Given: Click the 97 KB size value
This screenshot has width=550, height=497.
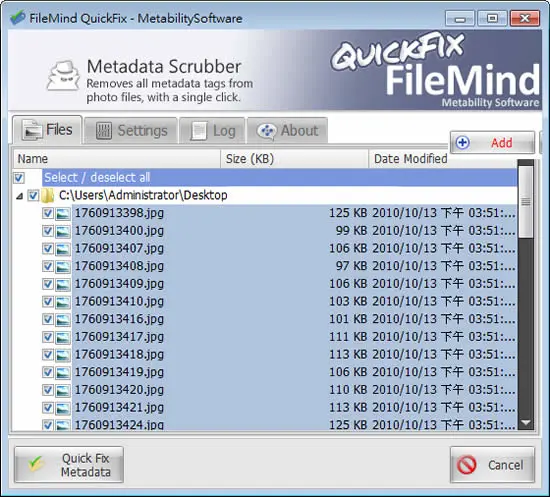Looking at the screenshot, I should point(351,266).
